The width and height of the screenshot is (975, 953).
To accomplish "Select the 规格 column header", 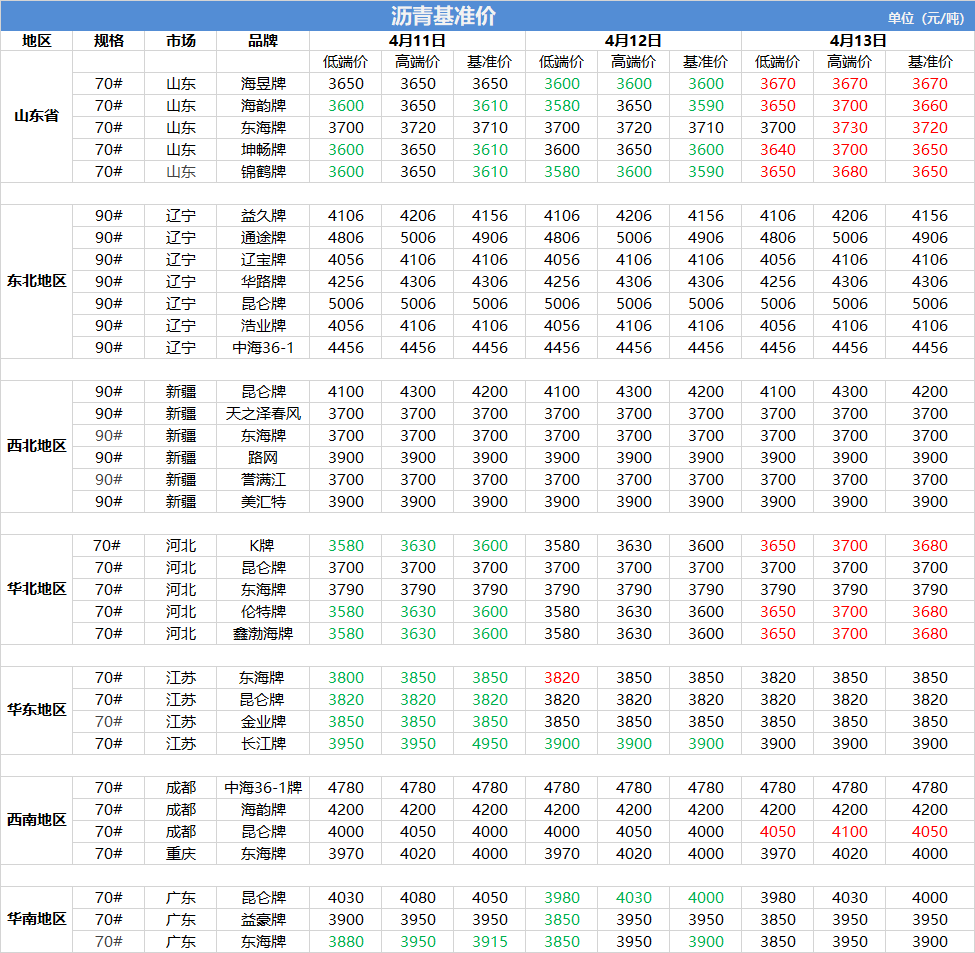I will [x=109, y=41].
